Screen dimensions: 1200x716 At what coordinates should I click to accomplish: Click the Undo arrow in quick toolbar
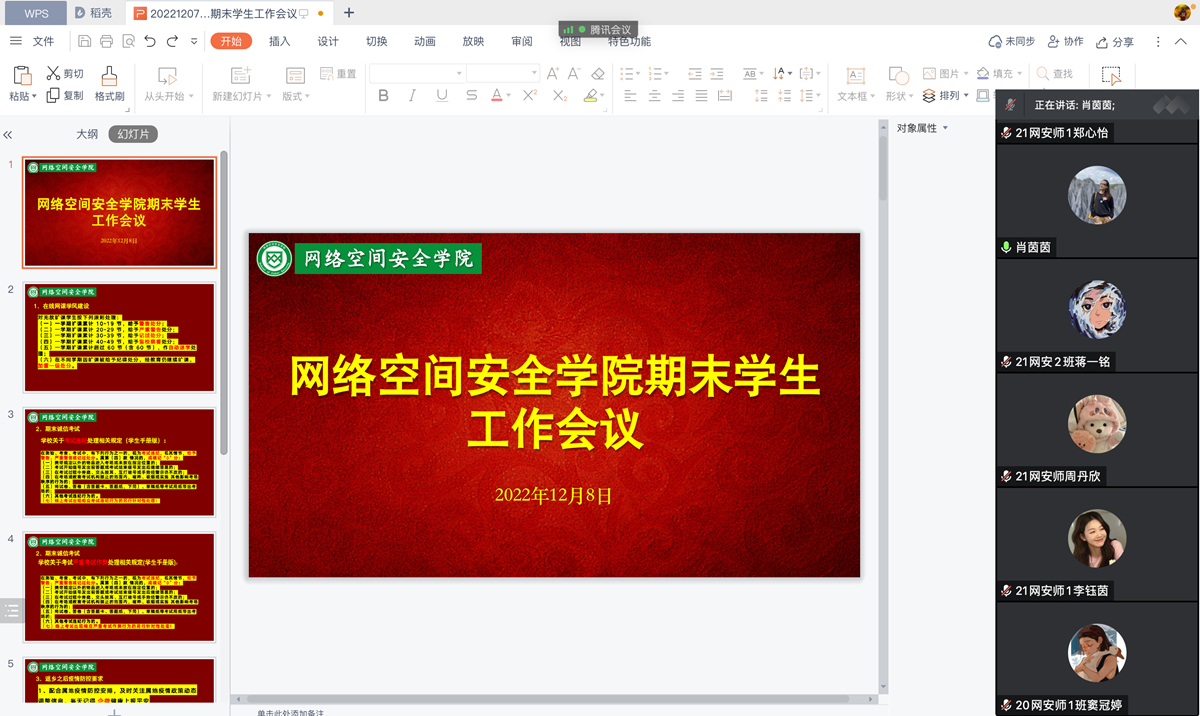pos(150,41)
